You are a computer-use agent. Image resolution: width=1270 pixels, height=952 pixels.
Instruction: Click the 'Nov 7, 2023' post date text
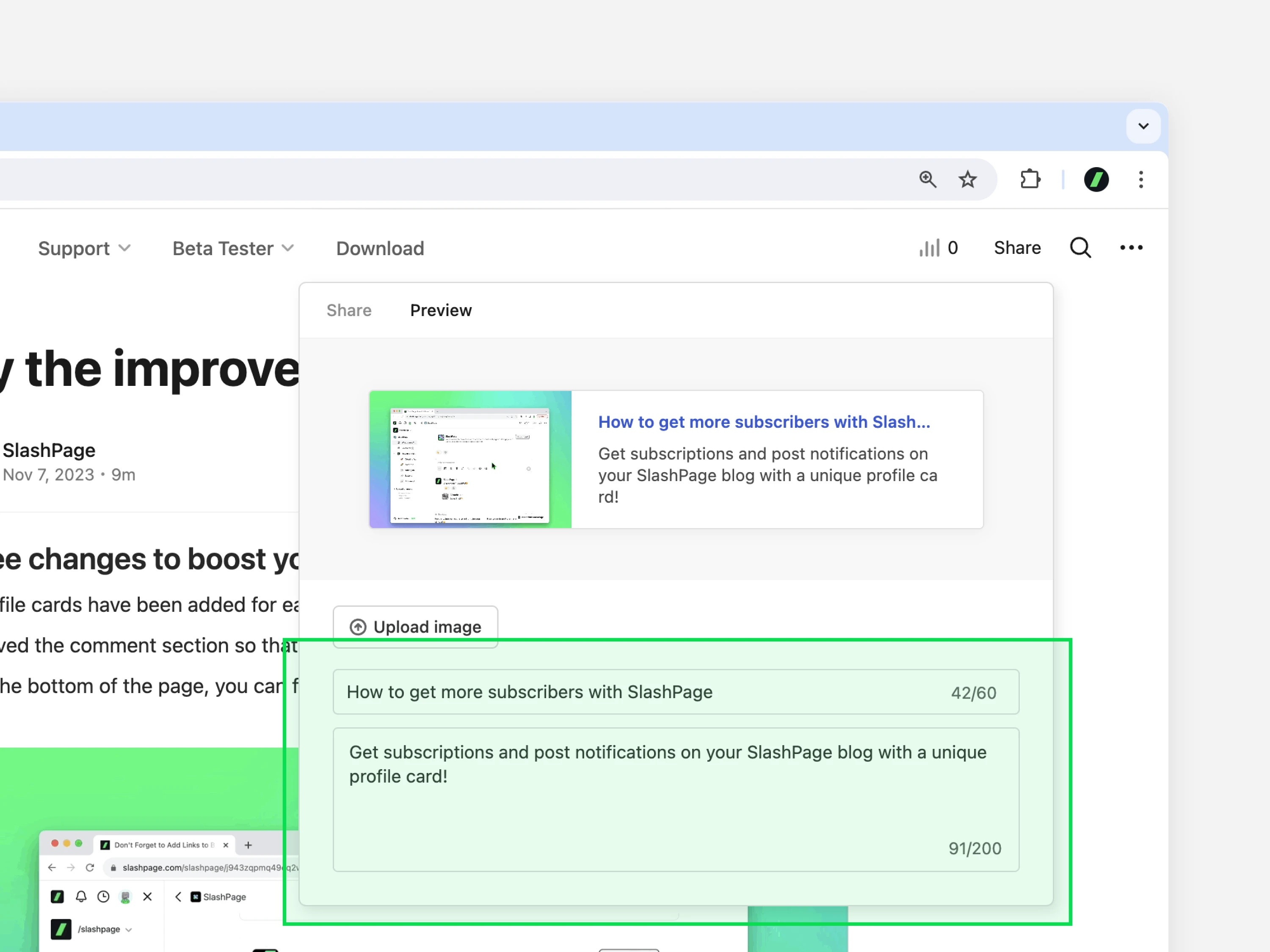pos(48,475)
